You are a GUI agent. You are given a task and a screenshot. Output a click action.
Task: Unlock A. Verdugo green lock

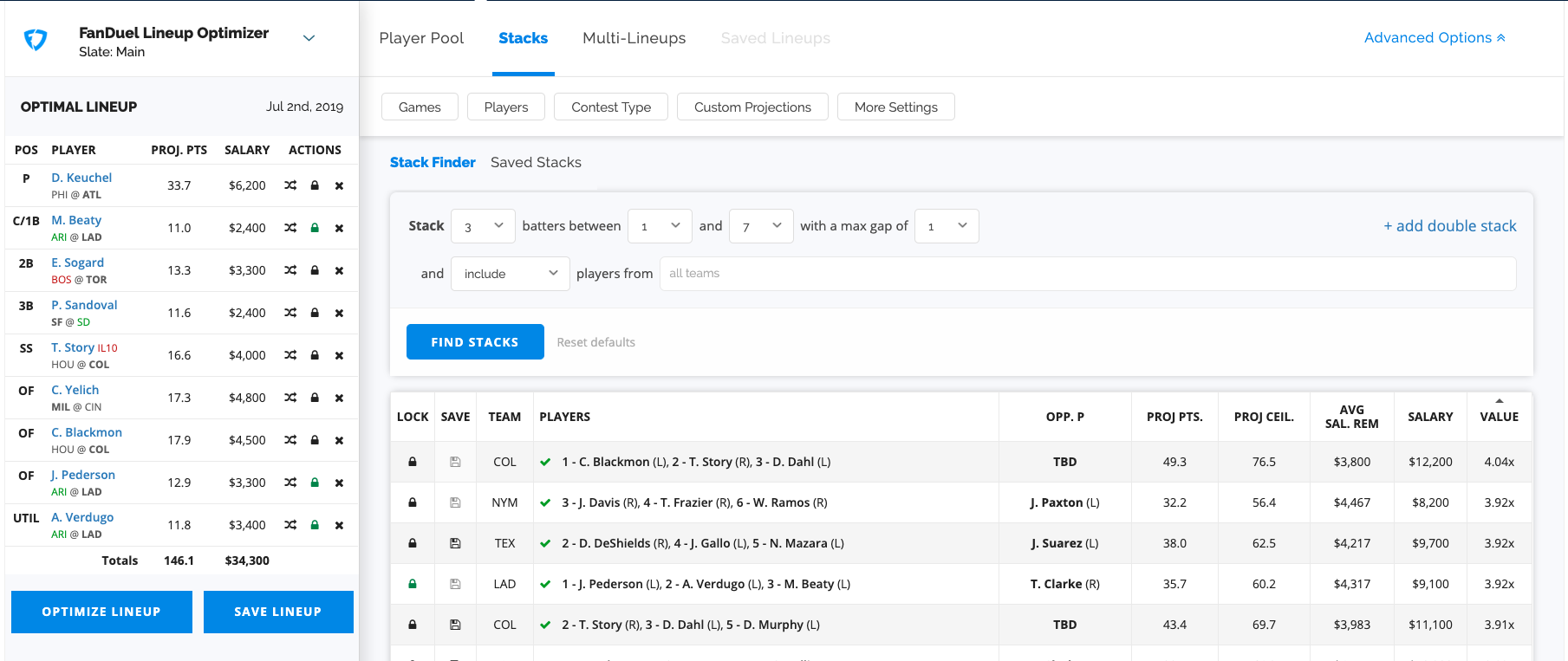click(x=315, y=525)
